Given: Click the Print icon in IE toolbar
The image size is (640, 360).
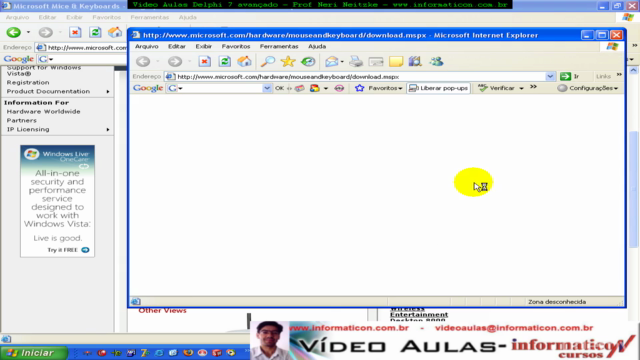Looking at the screenshot, I should pos(356,62).
